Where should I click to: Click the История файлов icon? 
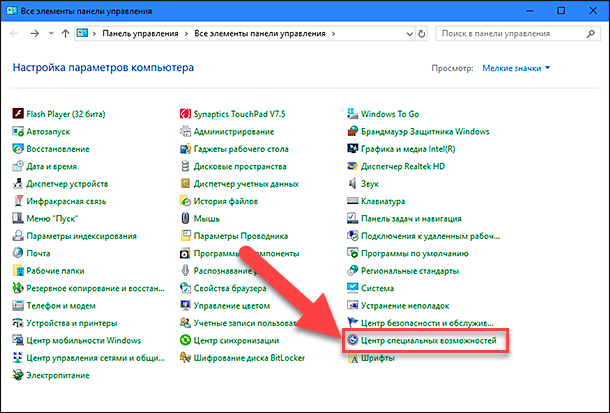tap(185, 201)
